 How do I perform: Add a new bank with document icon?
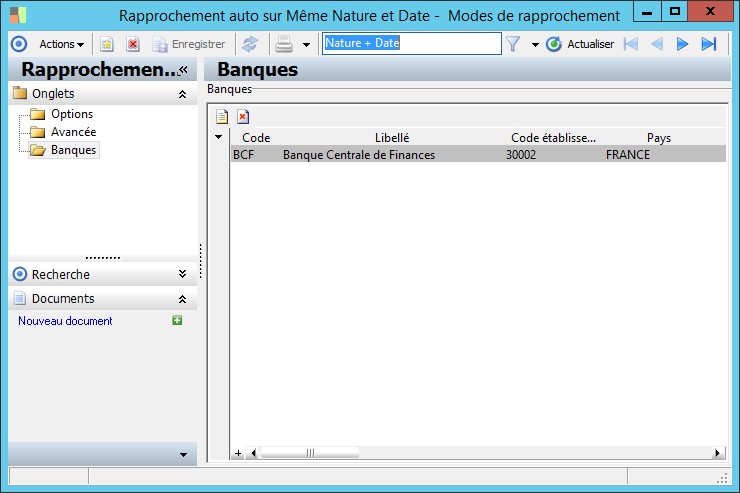click(x=222, y=116)
